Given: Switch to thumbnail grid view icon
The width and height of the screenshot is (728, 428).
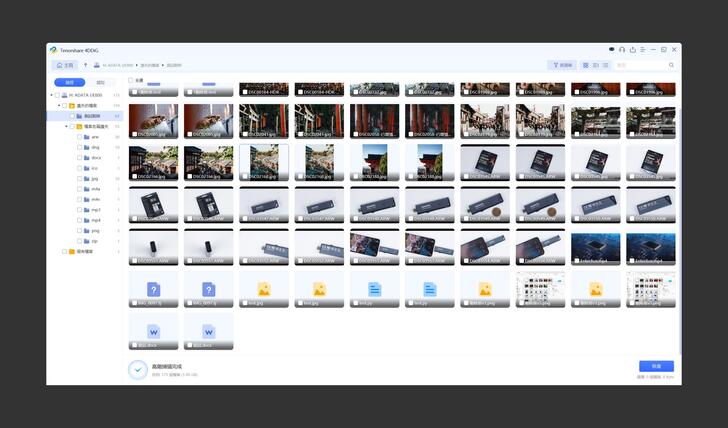Looking at the screenshot, I should click(585, 65).
